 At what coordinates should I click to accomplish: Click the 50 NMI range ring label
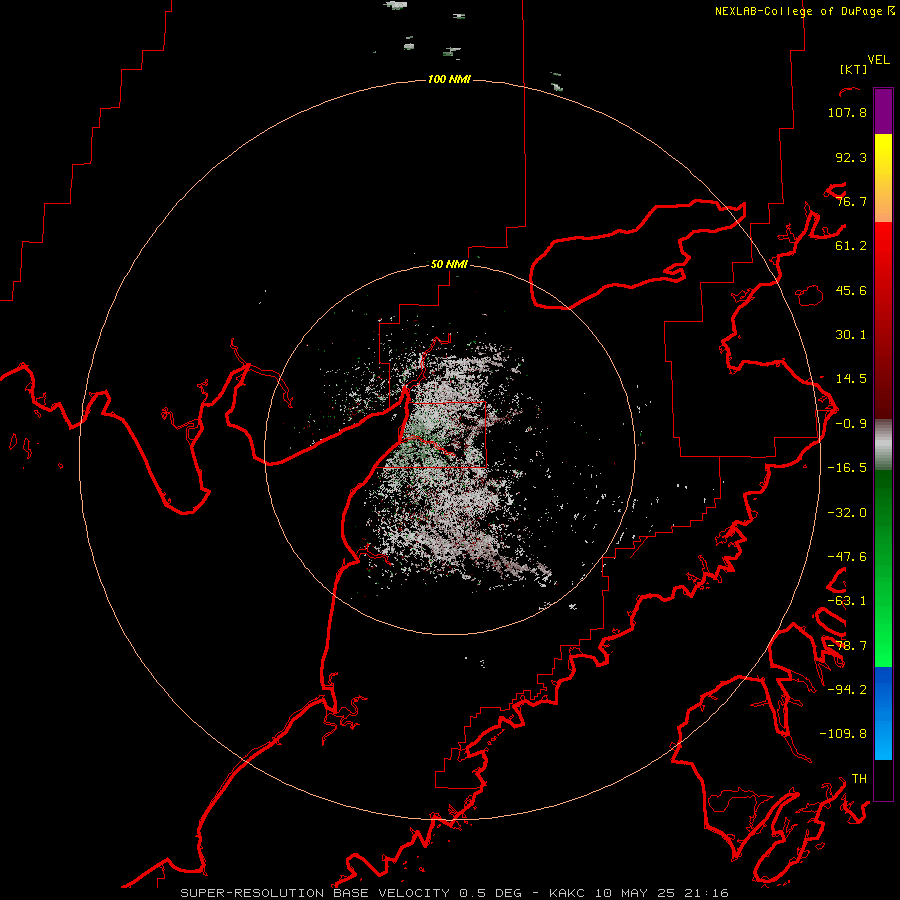click(449, 264)
